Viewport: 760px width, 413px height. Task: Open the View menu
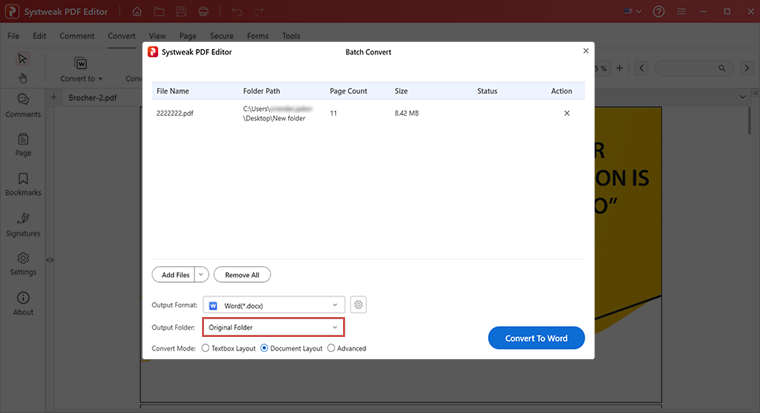(157, 36)
